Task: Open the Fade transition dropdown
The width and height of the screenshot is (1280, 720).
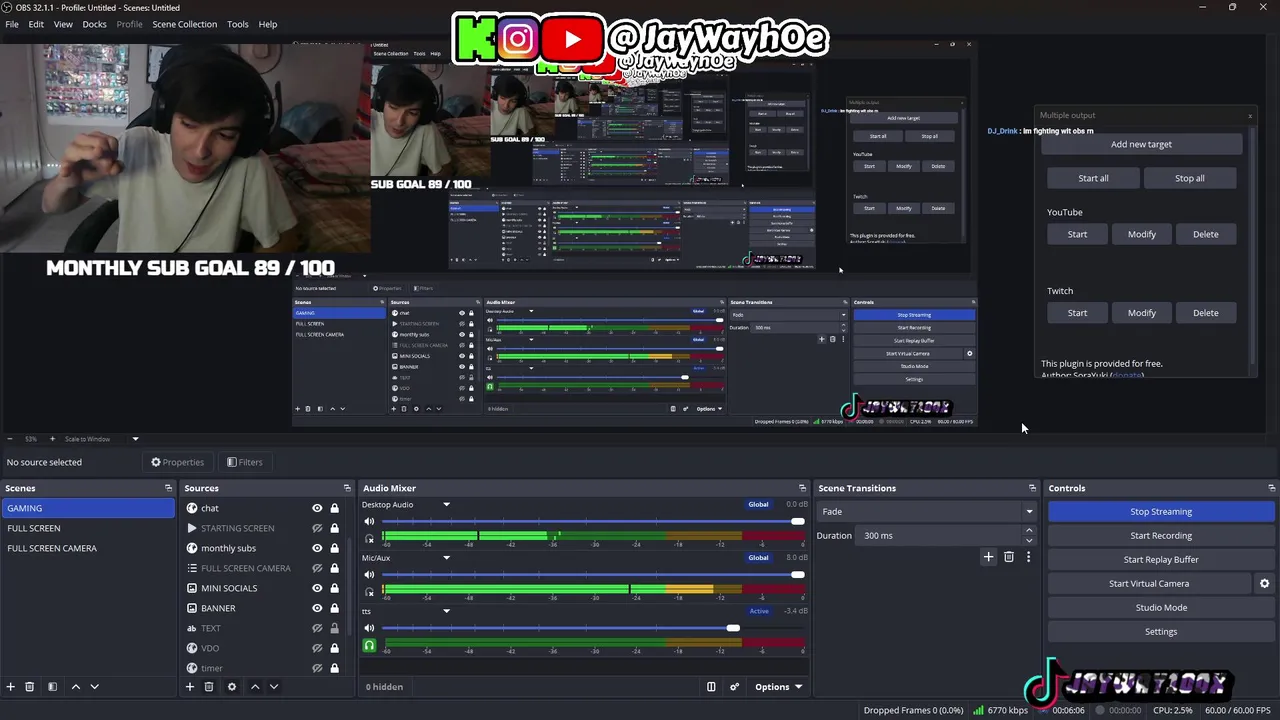Action: pyautogui.click(x=927, y=511)
